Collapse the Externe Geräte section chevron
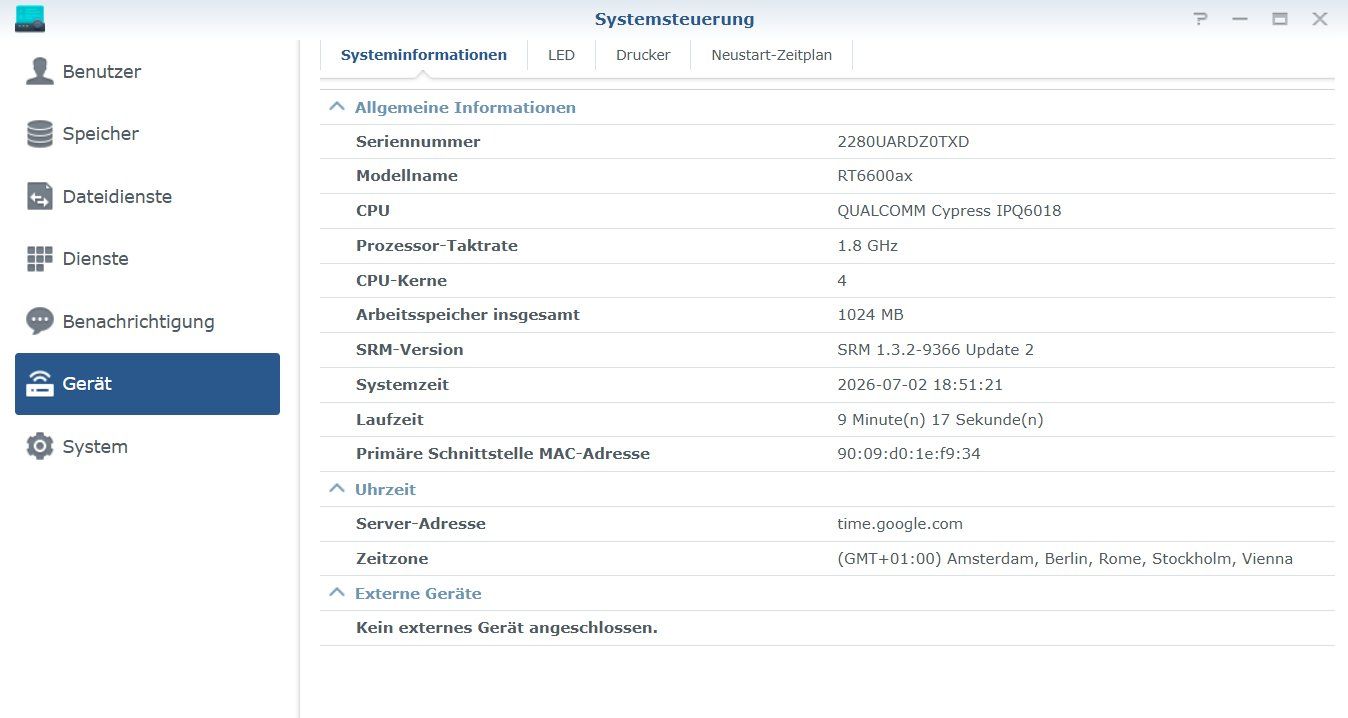1348x718 pixels. pos(337,593)
